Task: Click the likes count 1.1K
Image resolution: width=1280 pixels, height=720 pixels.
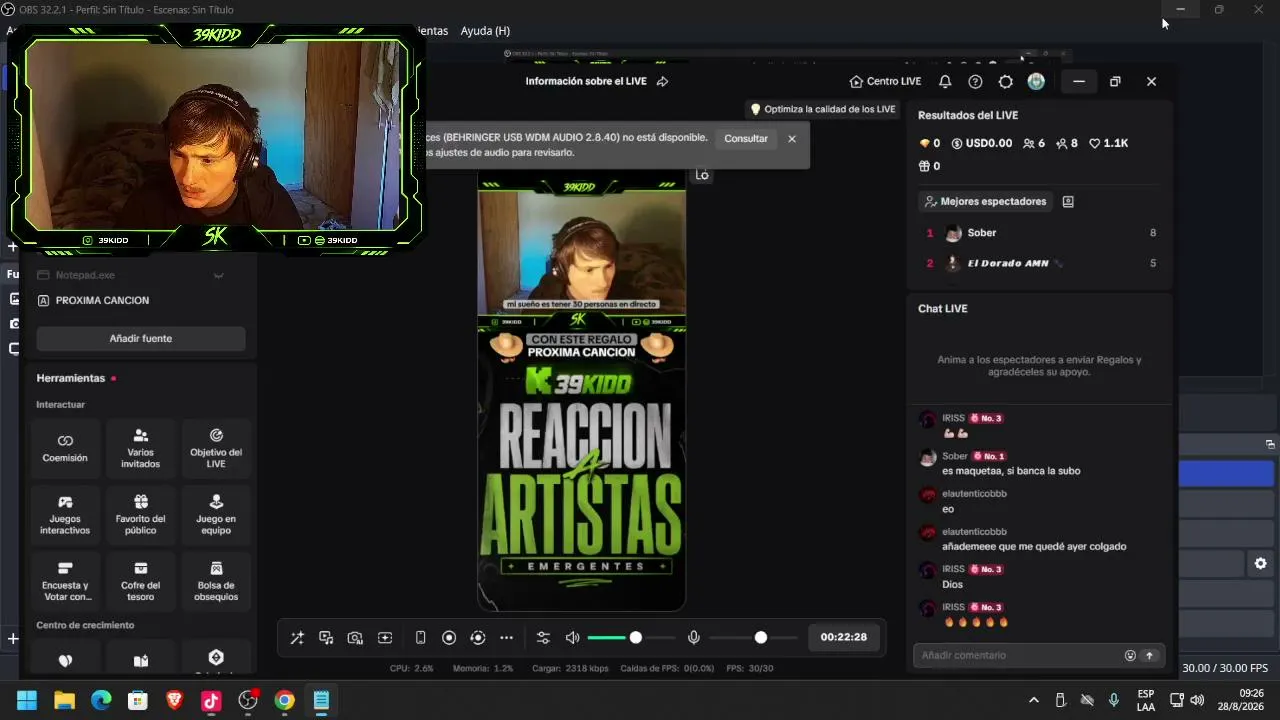Action: pos(1108,144)
